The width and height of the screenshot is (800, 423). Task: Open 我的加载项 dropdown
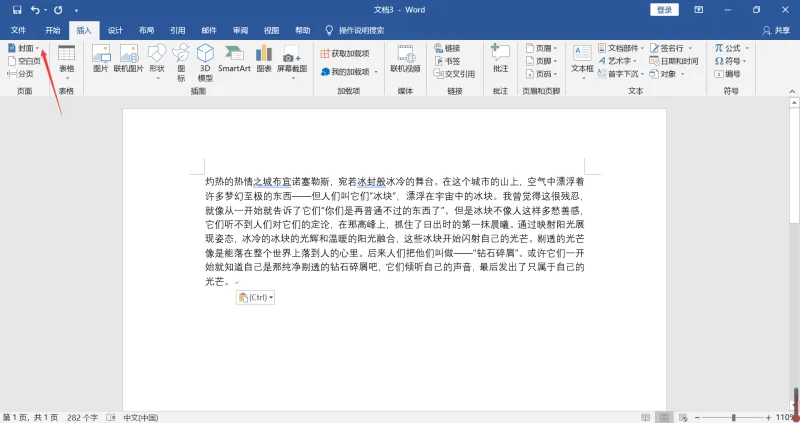tap(349, 72)
